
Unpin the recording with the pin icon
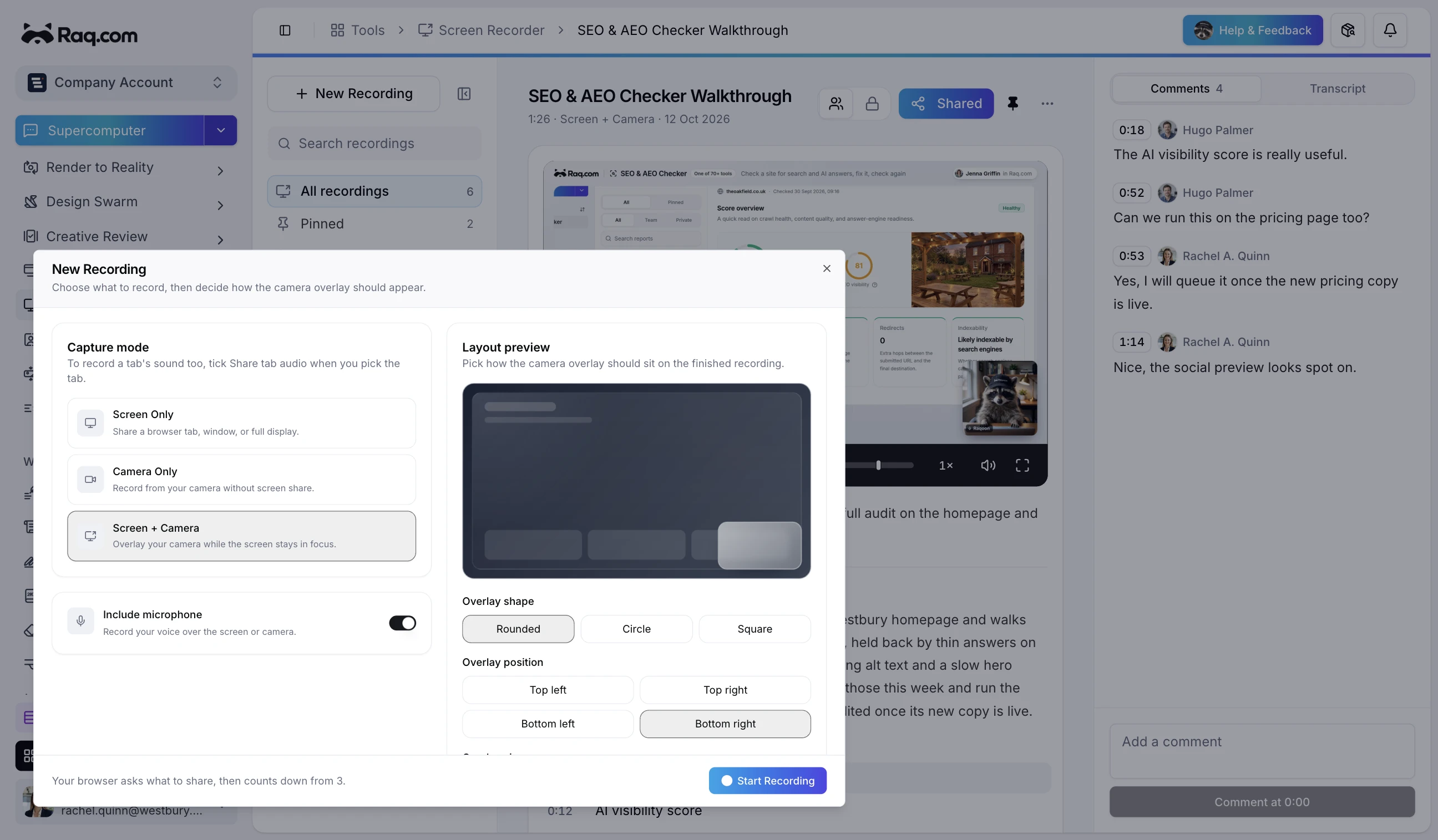coord(1012,104)
